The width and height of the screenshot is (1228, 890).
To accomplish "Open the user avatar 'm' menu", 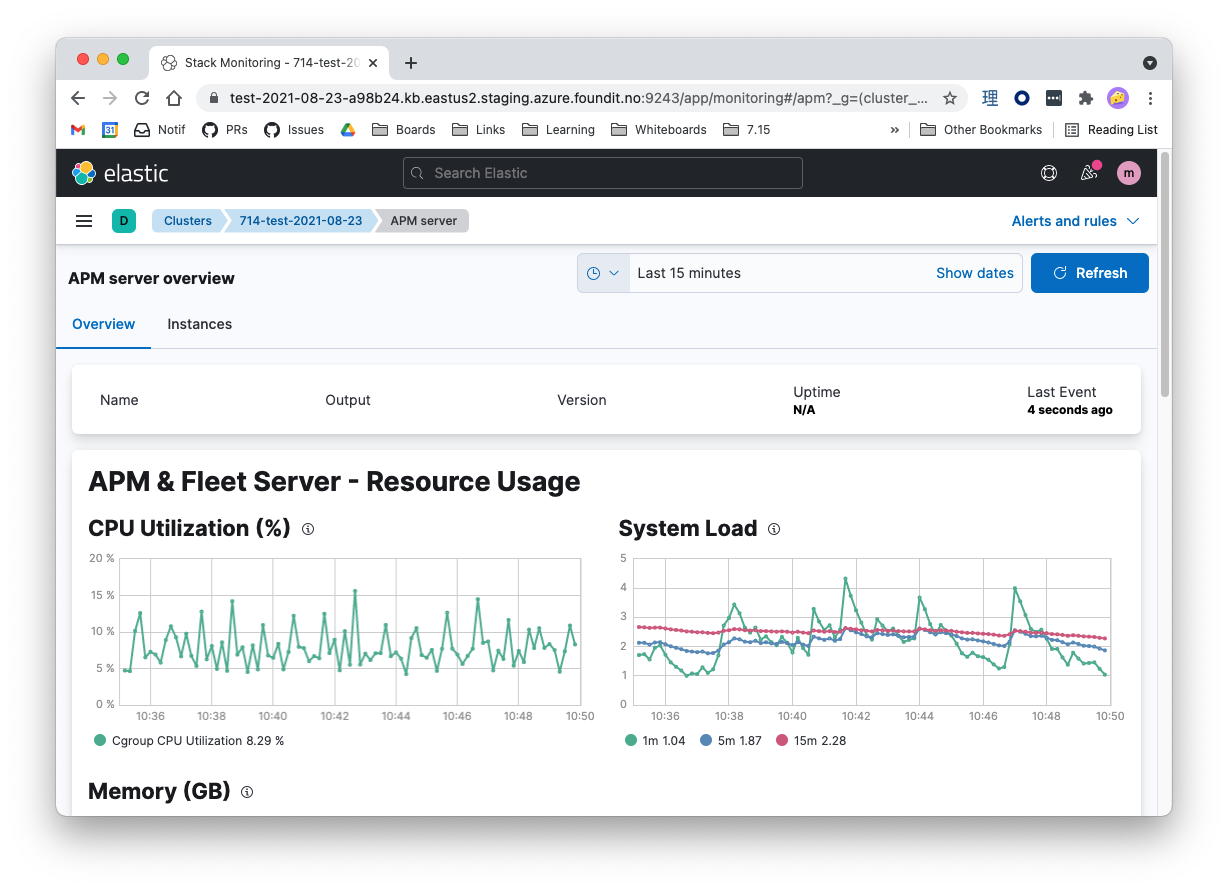I will tap(1129, 173).
